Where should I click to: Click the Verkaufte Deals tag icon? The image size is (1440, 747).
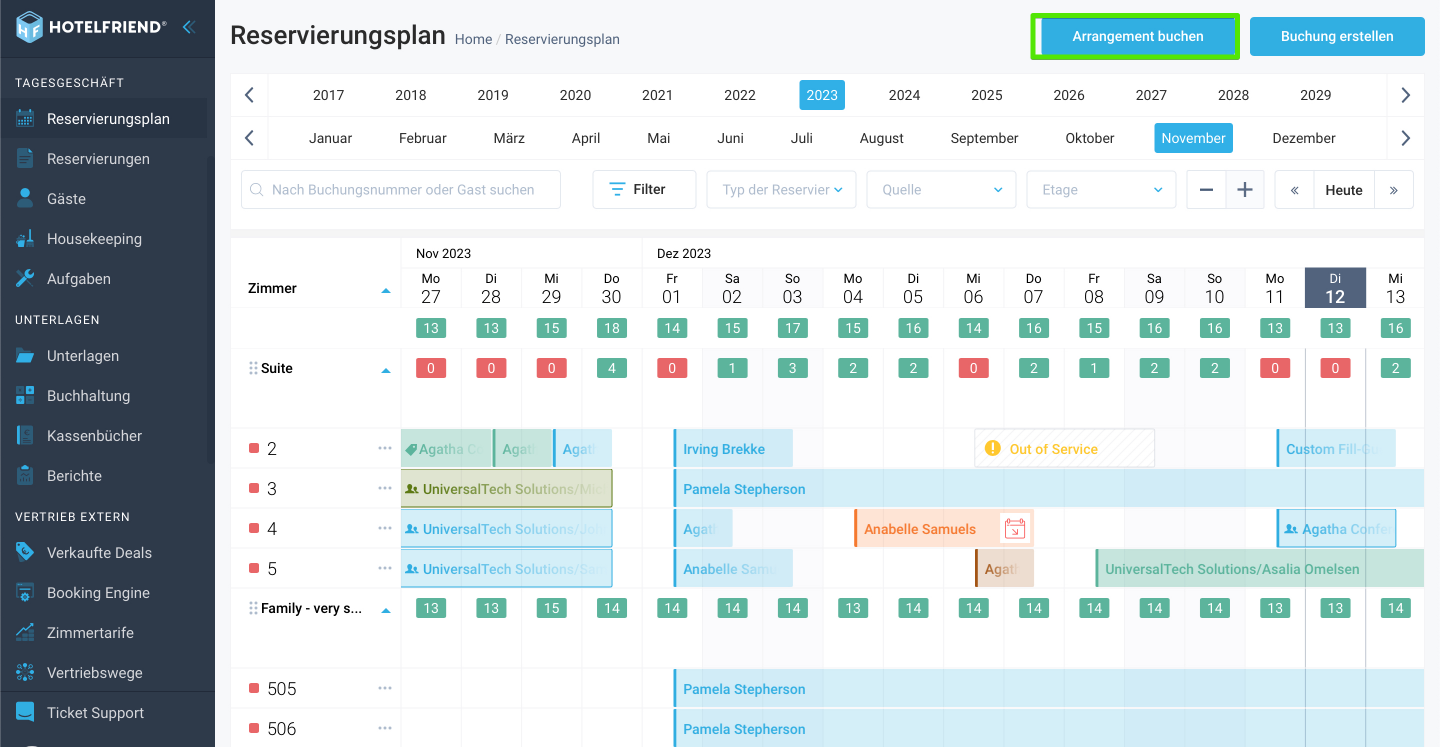coord(25,553)
